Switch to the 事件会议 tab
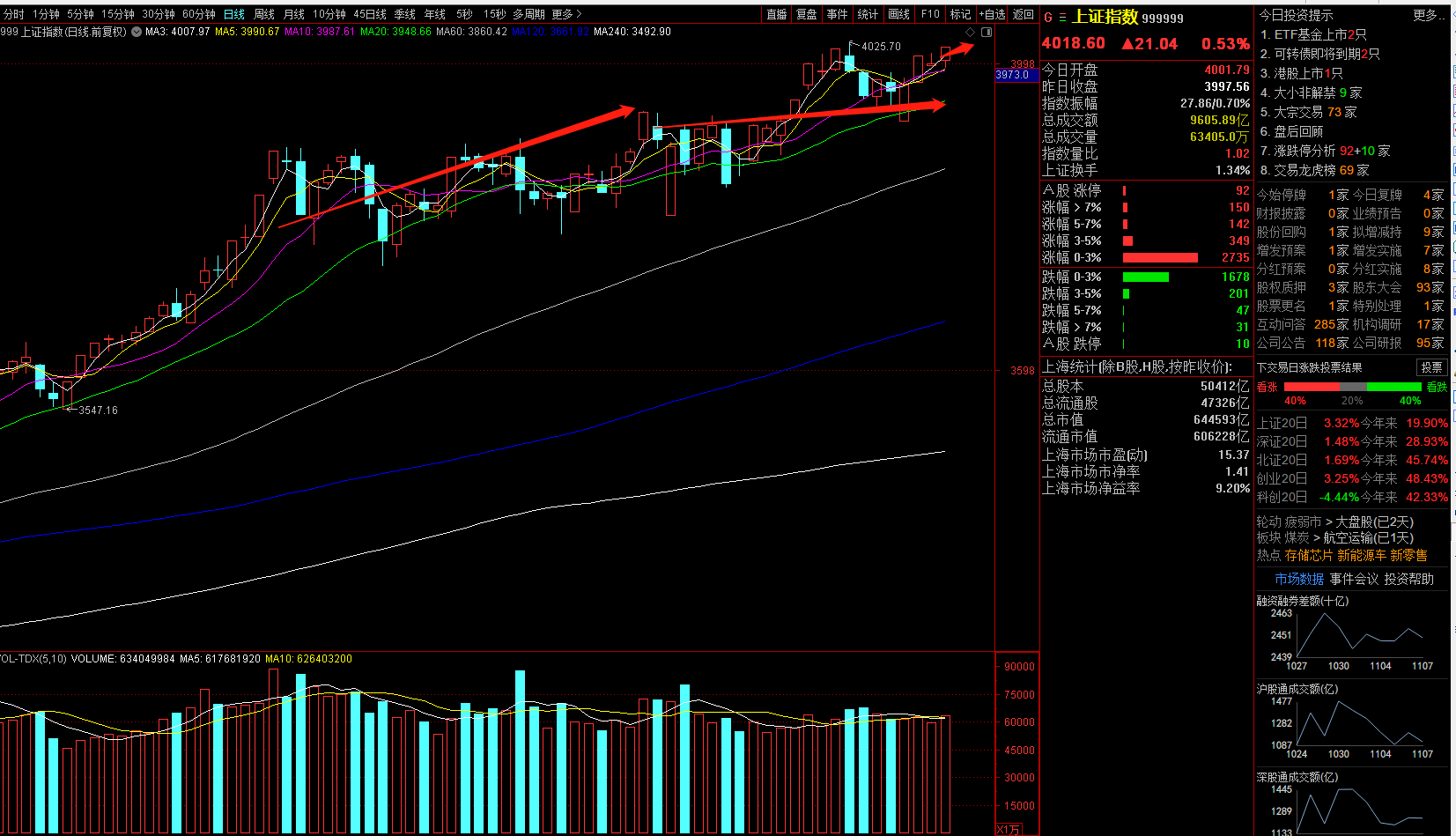The height and width of the screenshot is (836, 1456). (x=1354, y=579)
